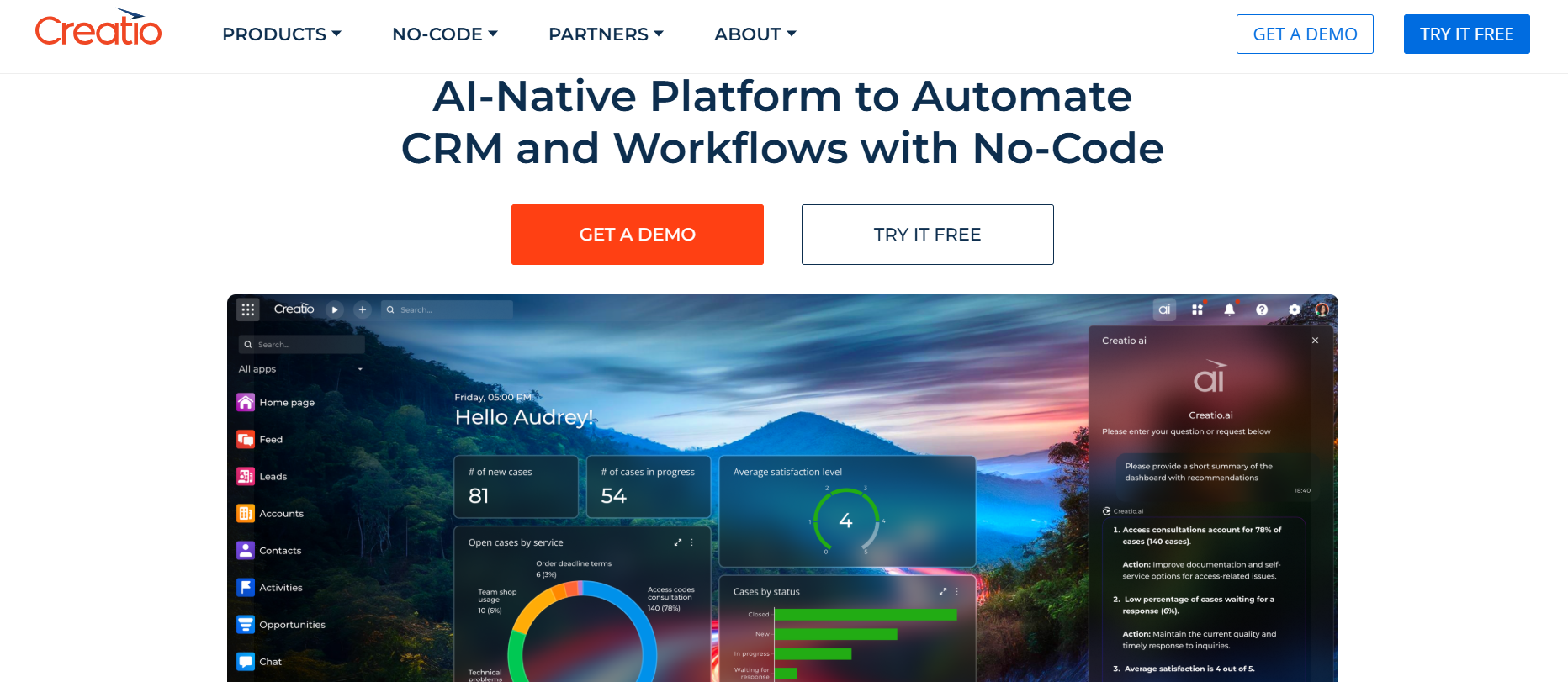The image size is (1568, 682).
Task: Expand the Cases by status chart
Action: (x=943, y=591)
